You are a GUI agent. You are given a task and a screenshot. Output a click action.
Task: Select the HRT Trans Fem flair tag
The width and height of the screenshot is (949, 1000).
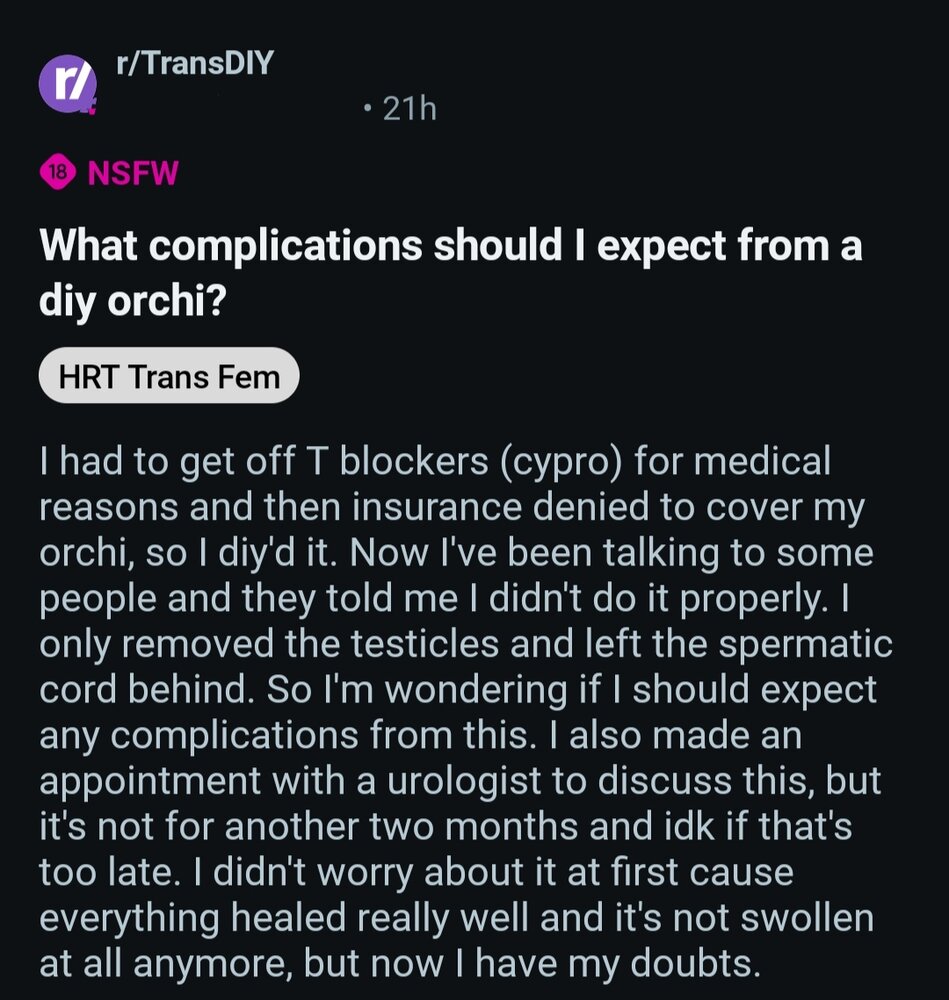click(168, 376)
